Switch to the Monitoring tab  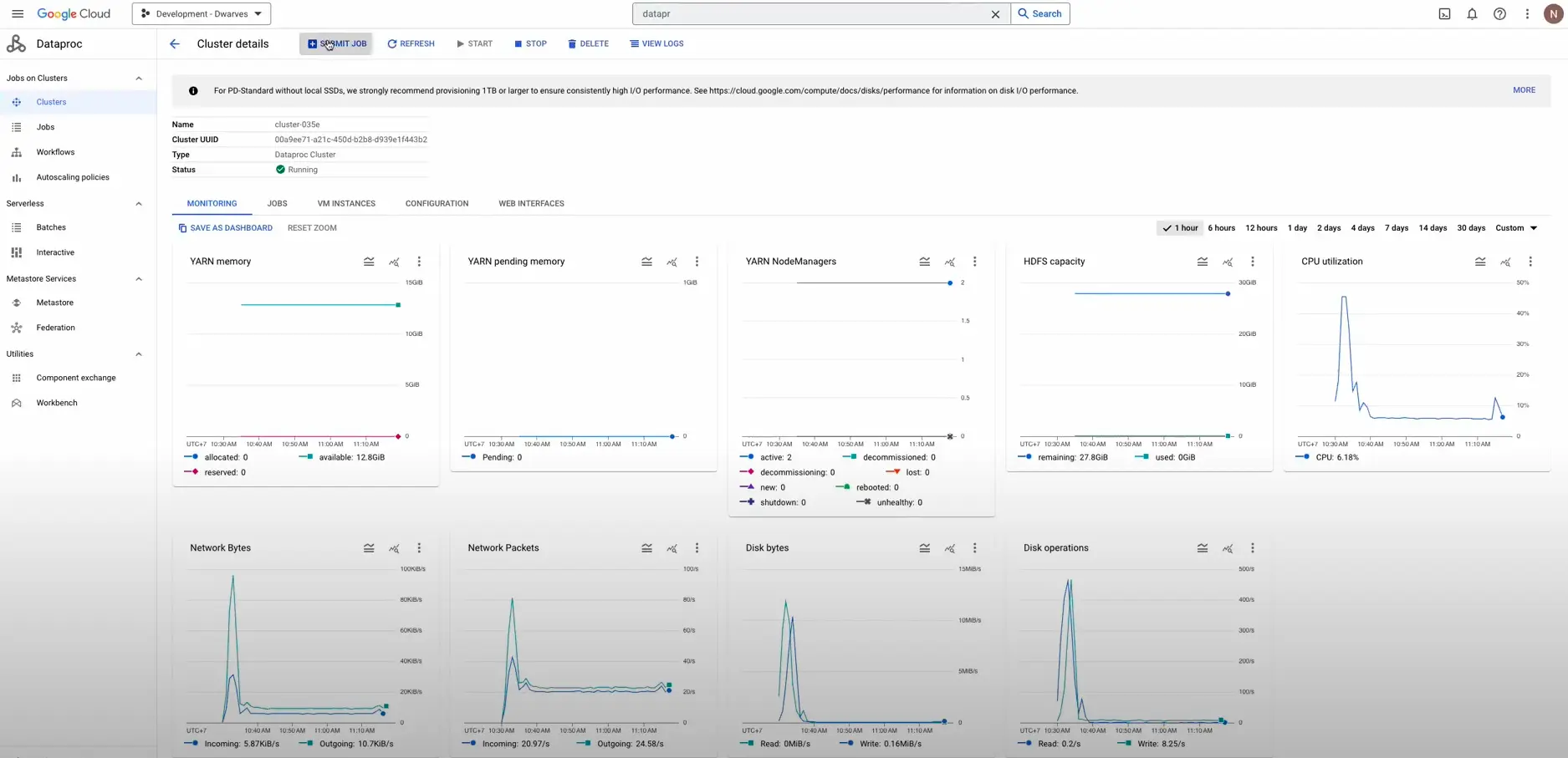coord(212,204)
